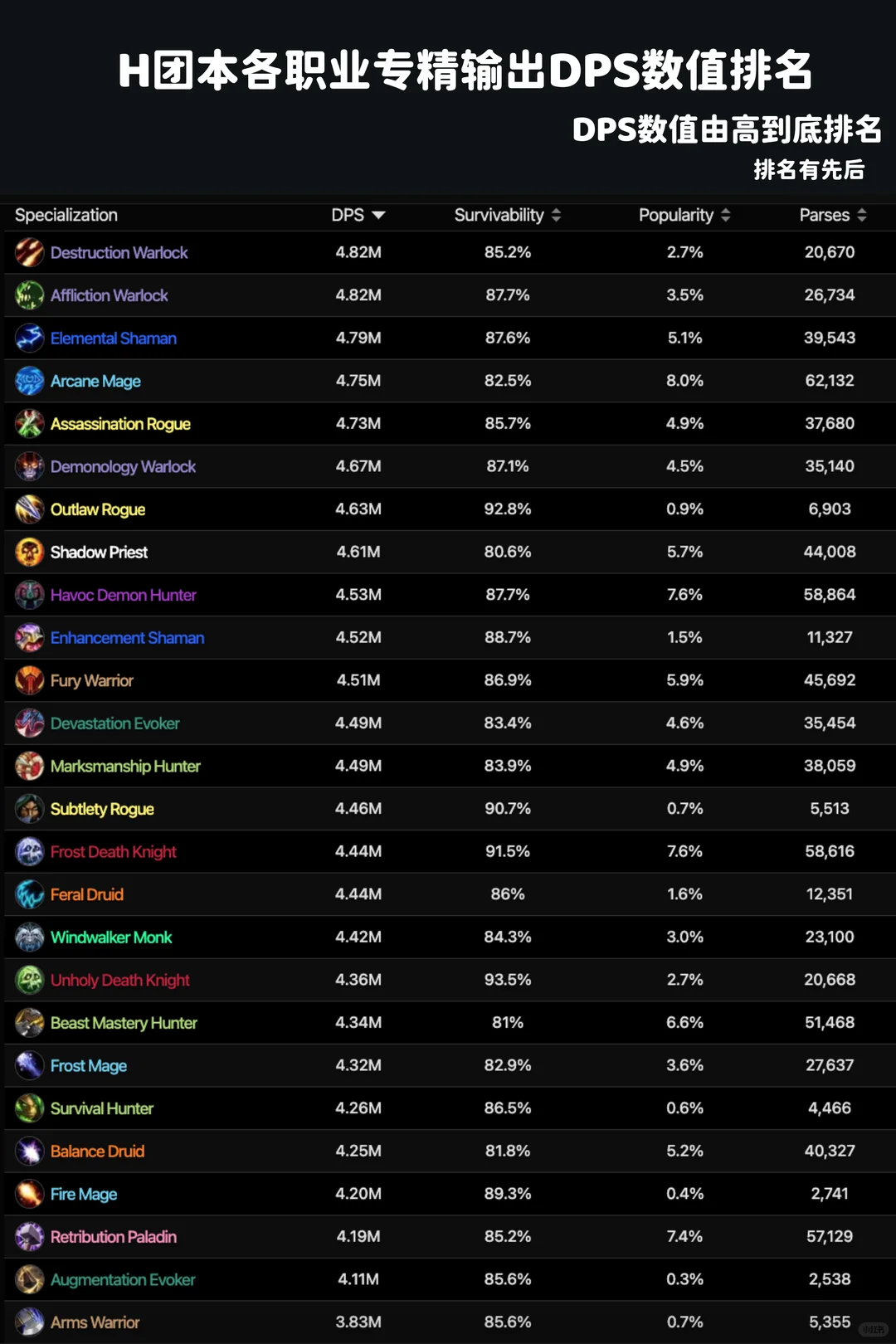
Task: Open the Balance Druid link
Action: [x=97, y=1152]
